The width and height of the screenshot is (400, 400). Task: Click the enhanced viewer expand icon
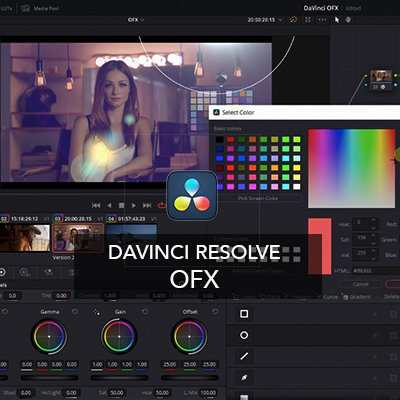(x=308, y=20)
